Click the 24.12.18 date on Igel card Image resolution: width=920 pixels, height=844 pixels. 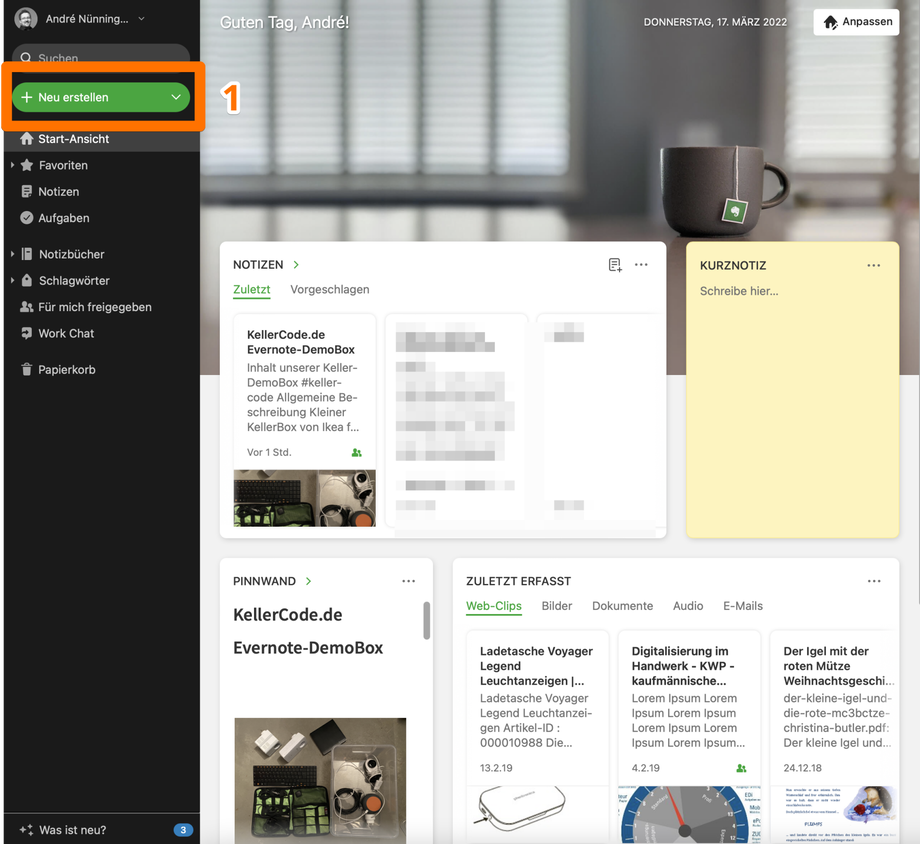802,768
